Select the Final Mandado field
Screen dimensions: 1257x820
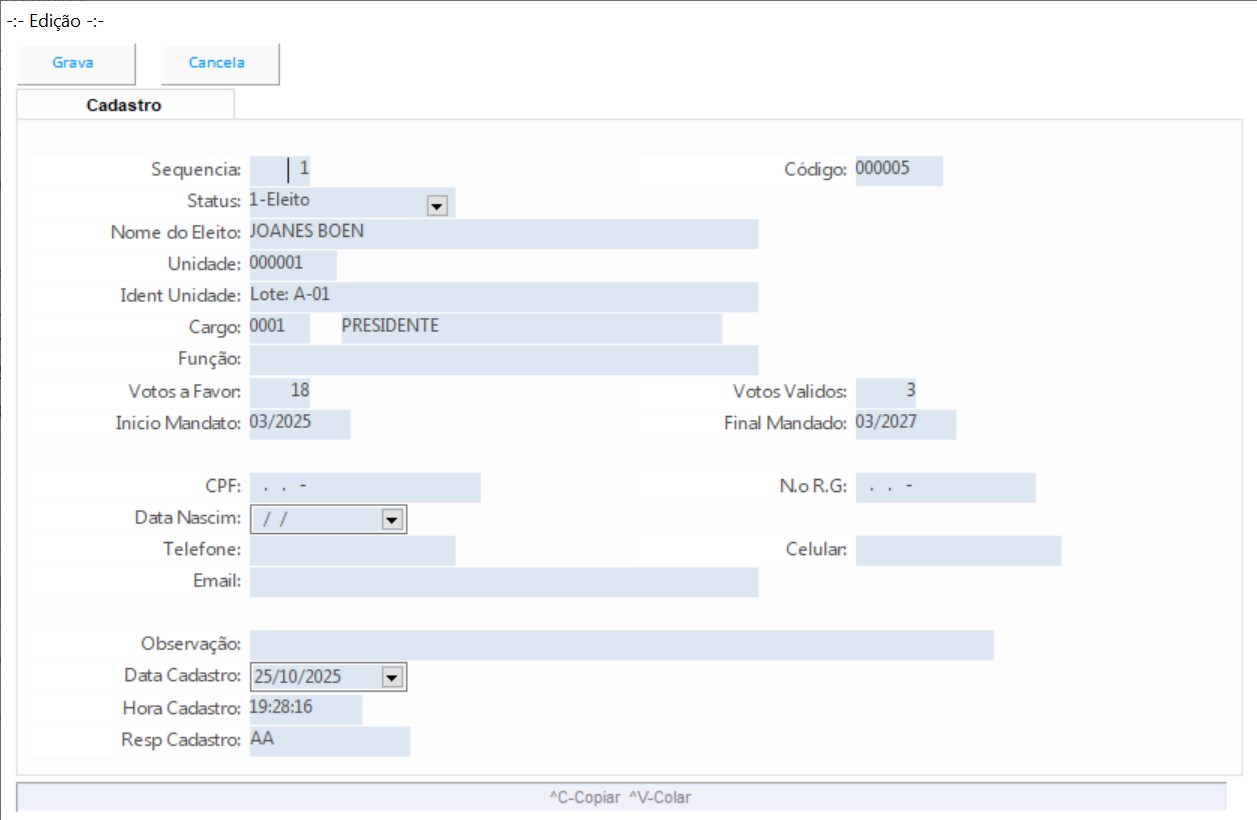[905, 424]
